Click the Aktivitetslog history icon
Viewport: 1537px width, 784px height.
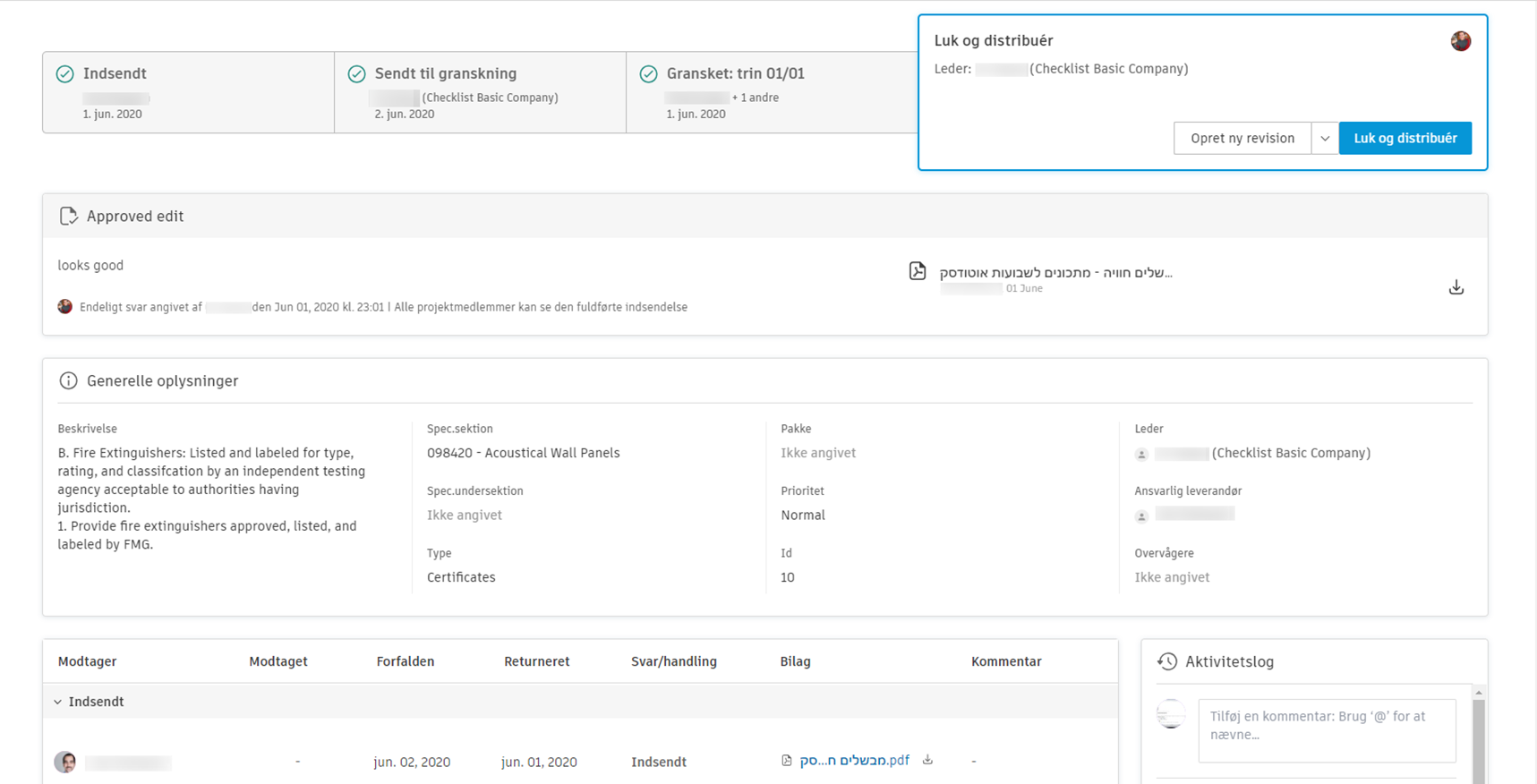point(1167,661)
